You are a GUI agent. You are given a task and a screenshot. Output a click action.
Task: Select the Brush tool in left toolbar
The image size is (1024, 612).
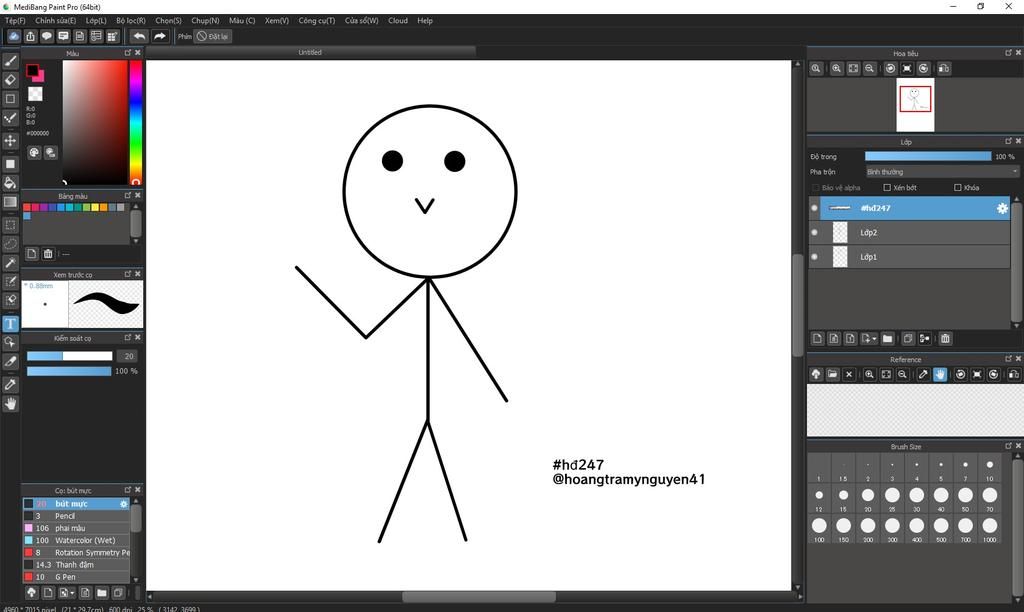(10, 61)
